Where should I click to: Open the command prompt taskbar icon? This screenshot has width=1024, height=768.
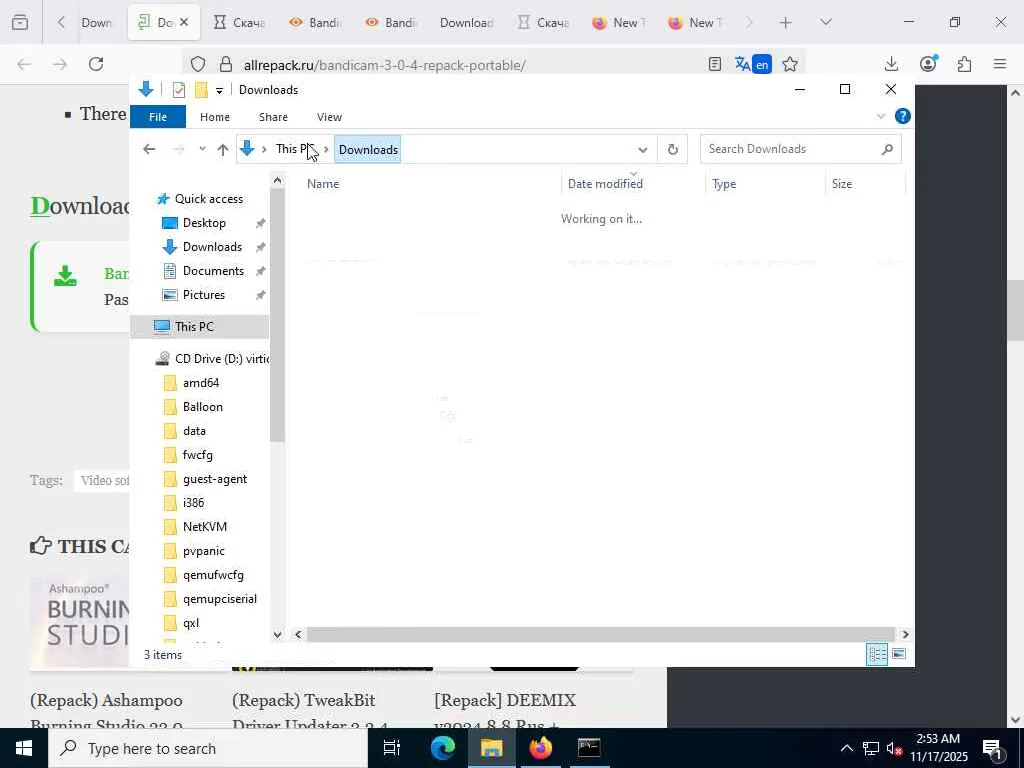589,748
